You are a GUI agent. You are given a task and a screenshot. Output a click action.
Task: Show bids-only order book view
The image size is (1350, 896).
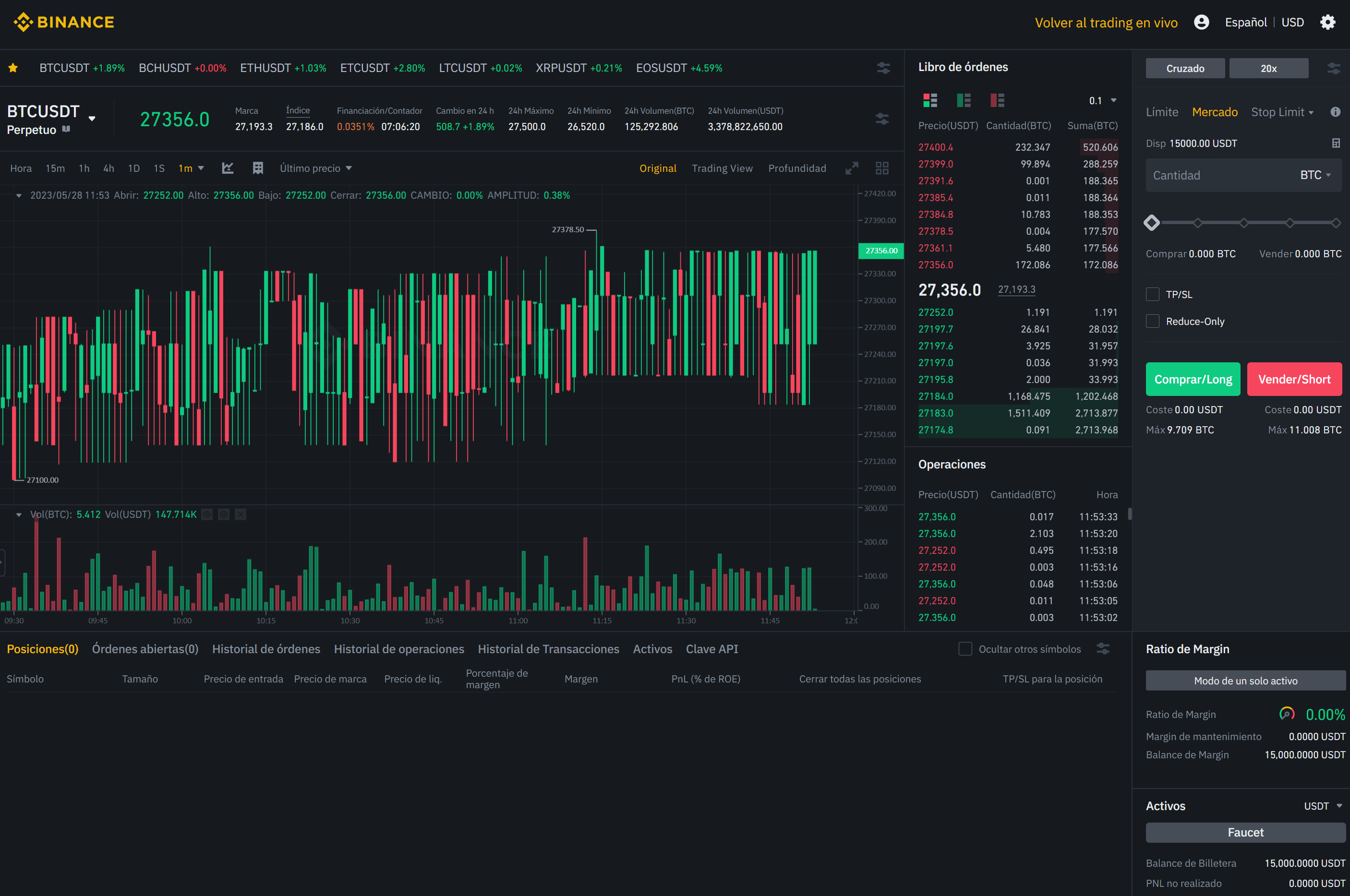coord(964,101)
